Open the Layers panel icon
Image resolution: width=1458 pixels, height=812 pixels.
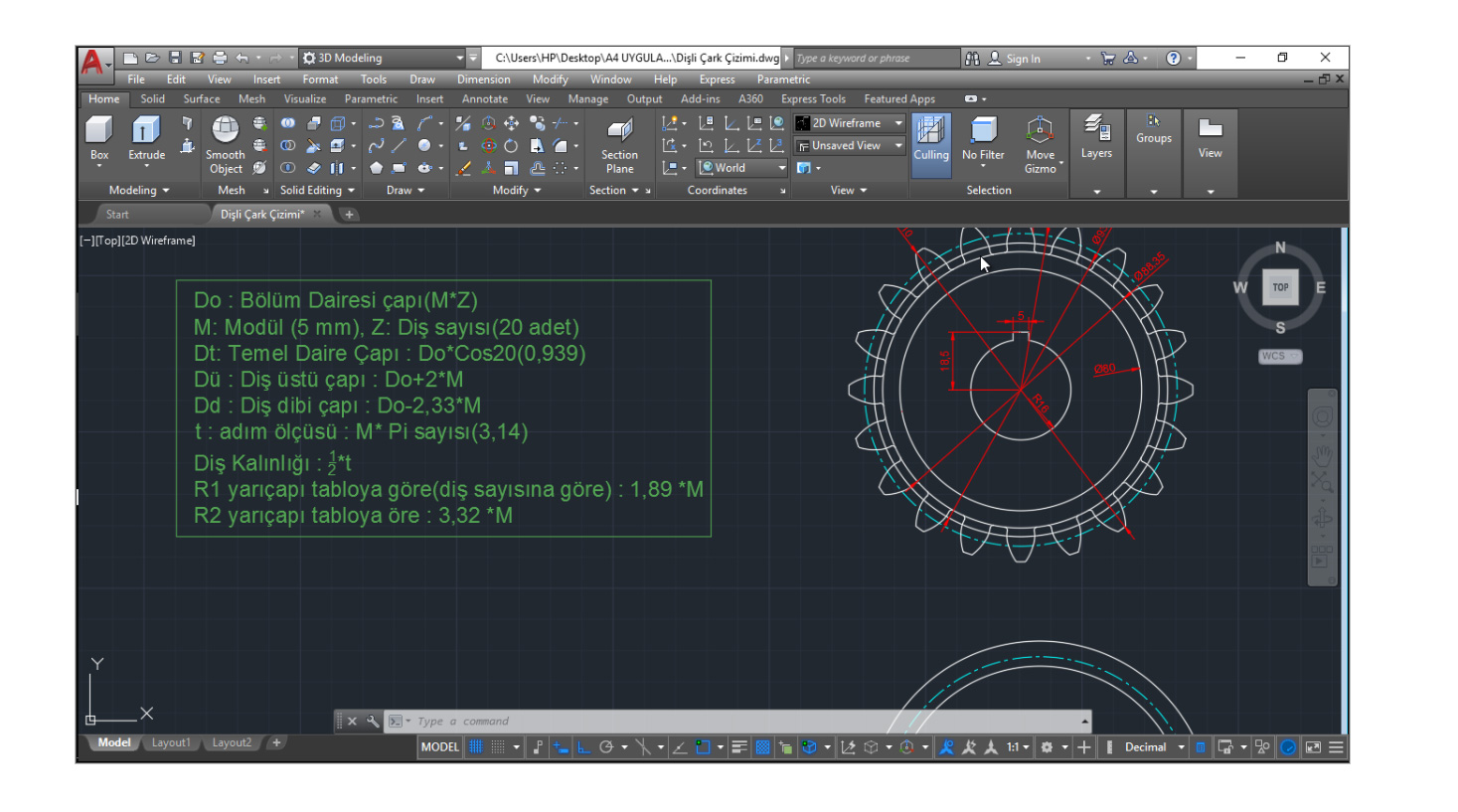[1096, 136]
